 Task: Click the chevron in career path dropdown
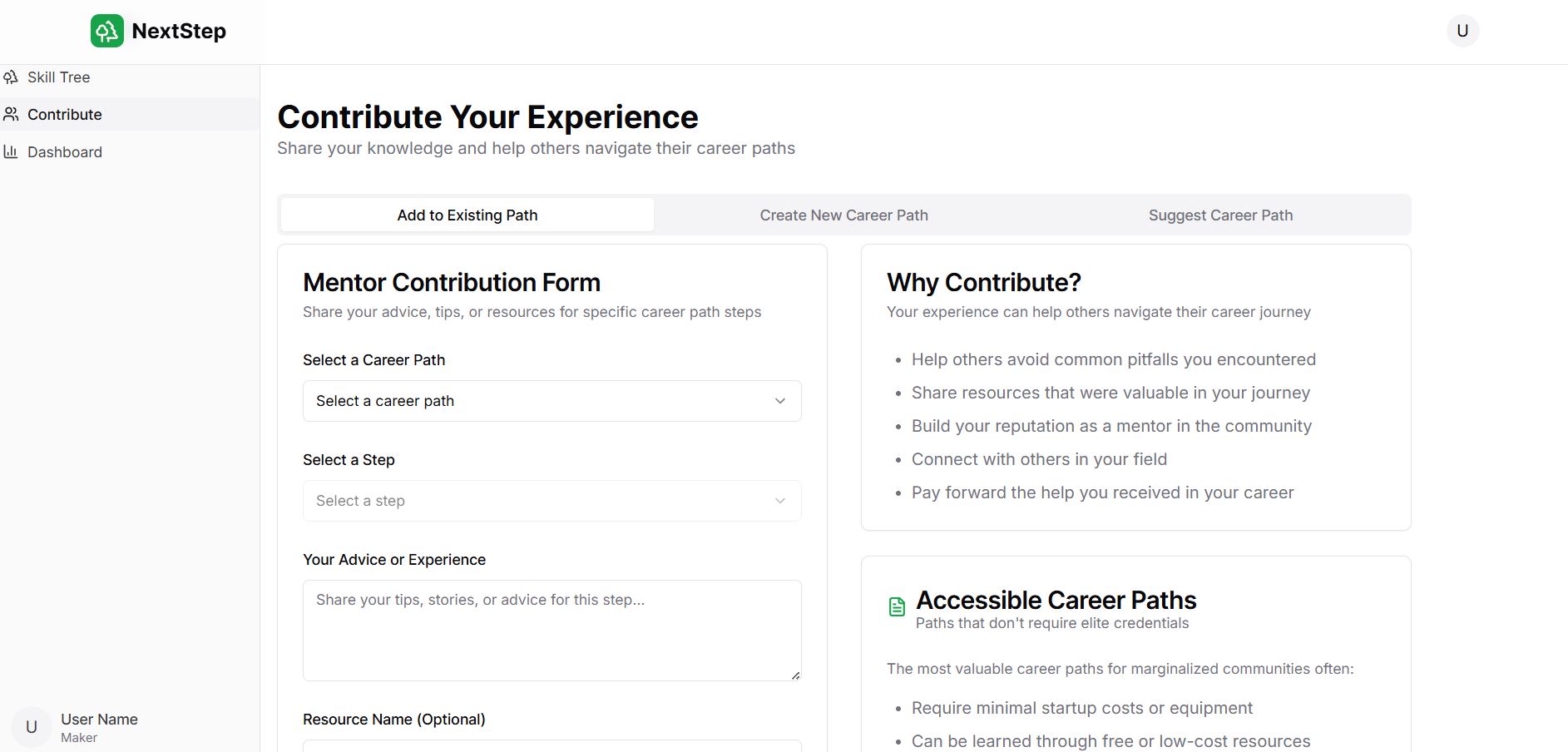point(780,401)
